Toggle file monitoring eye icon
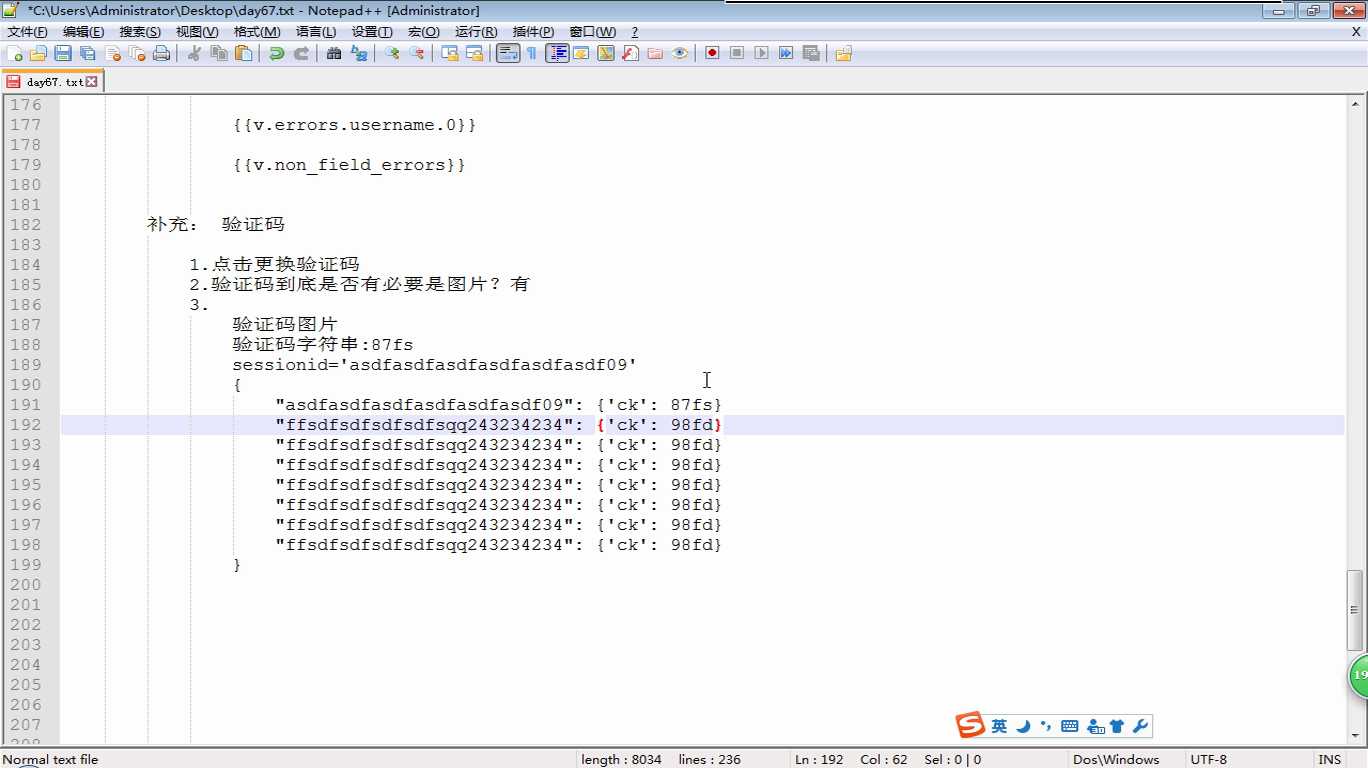1368x768 pixels. 680,54
